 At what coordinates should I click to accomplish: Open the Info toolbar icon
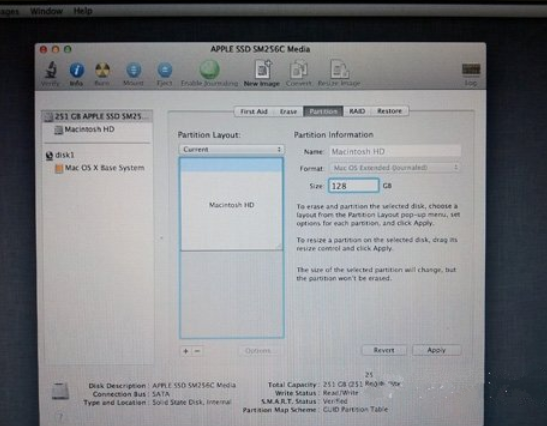tap(76, 71)
